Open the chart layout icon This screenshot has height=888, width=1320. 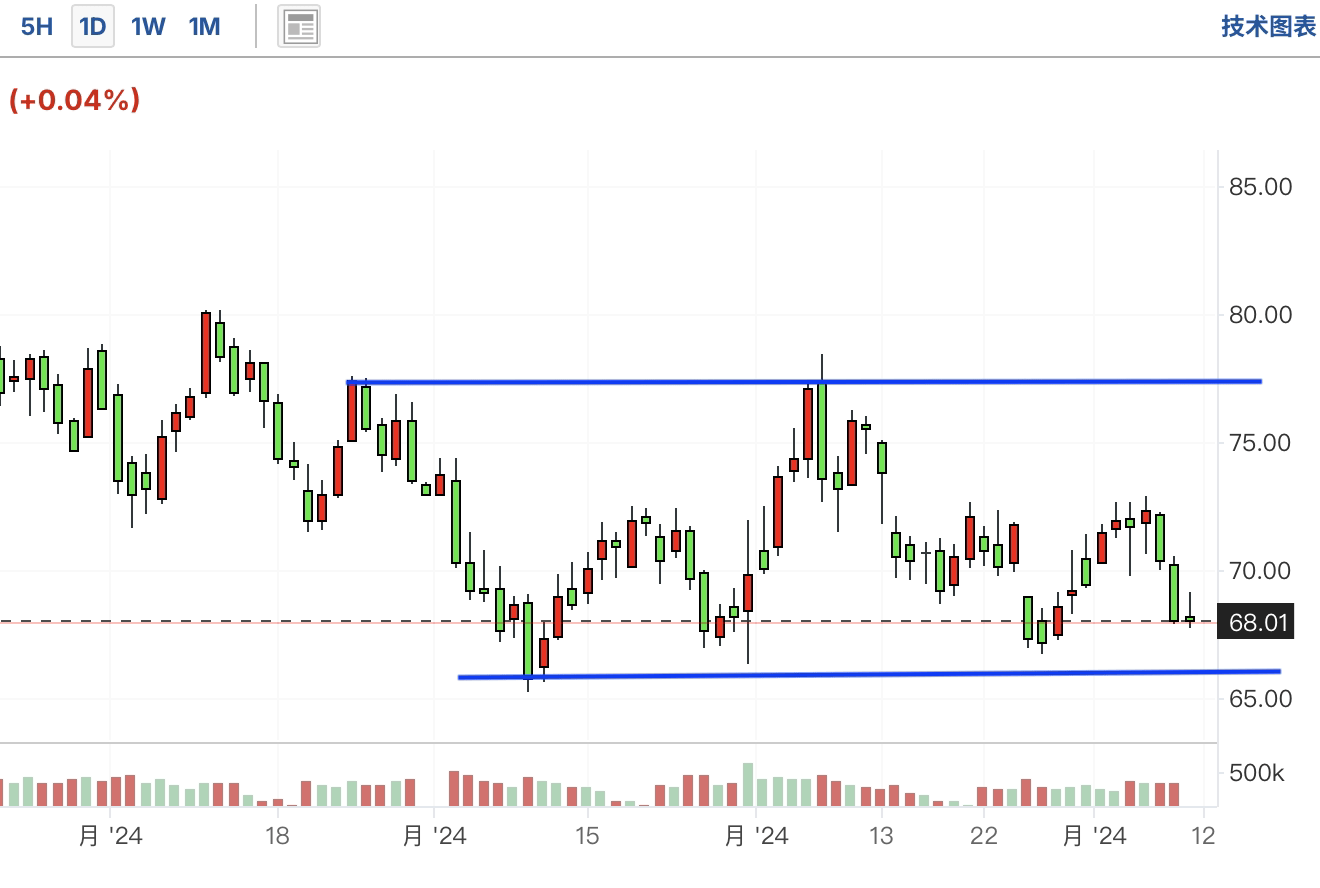click(299, 26)
